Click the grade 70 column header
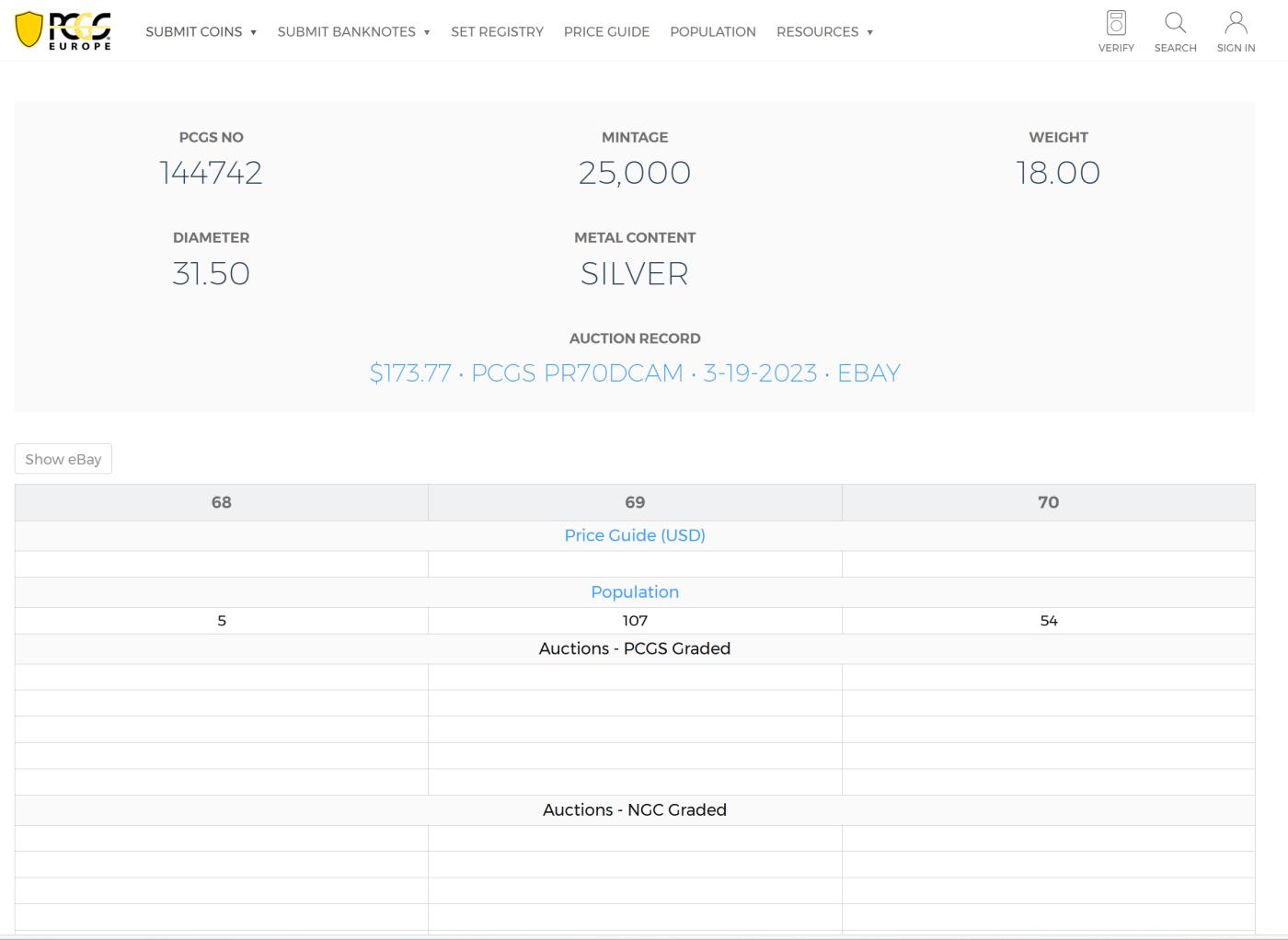The height and width of the screenshot is (940, 1288). click(x=1048, y=502)
